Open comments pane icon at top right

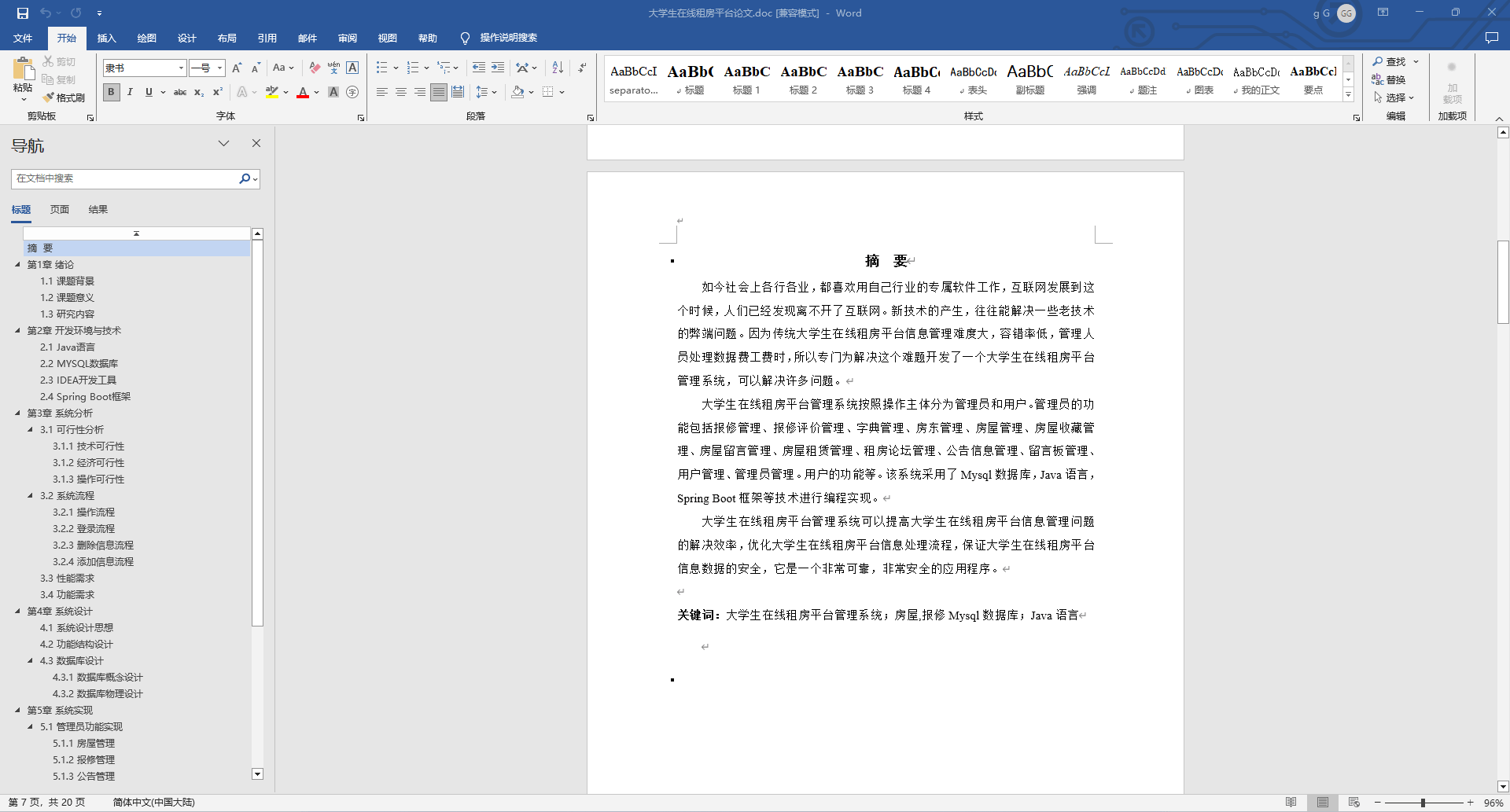[1491, 38]
